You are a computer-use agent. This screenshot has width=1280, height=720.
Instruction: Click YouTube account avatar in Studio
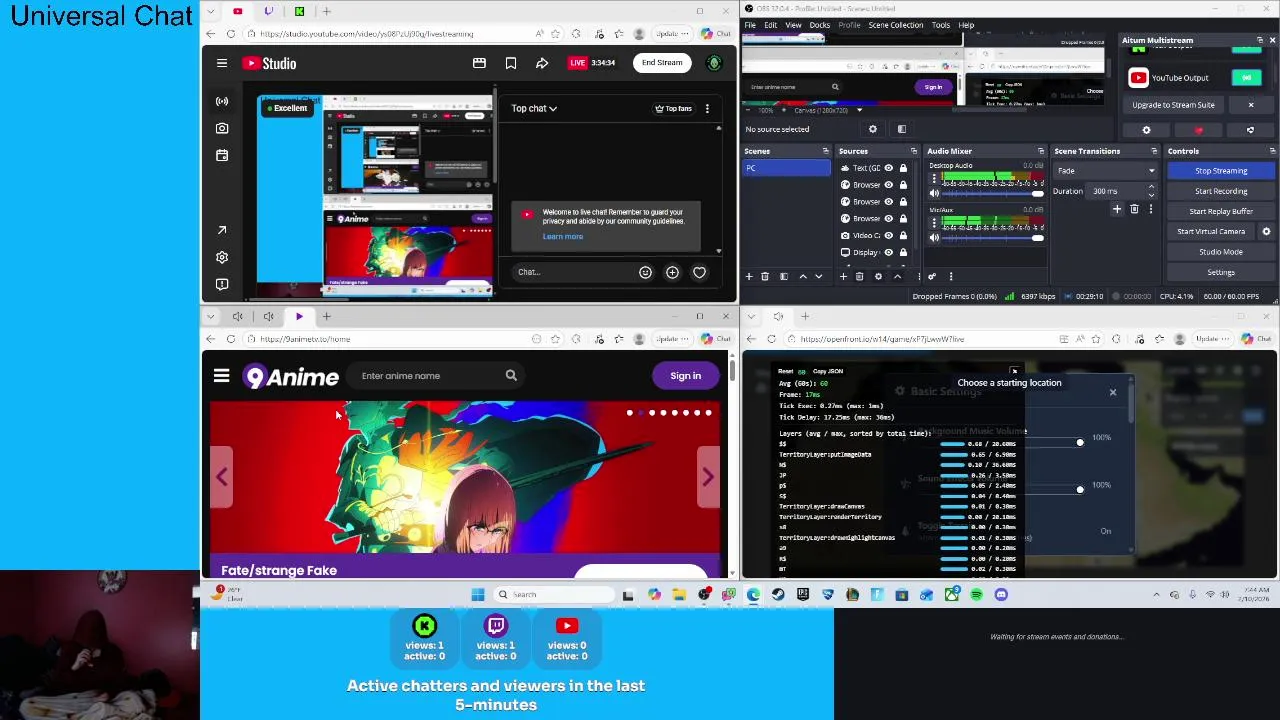coord(714,63)
